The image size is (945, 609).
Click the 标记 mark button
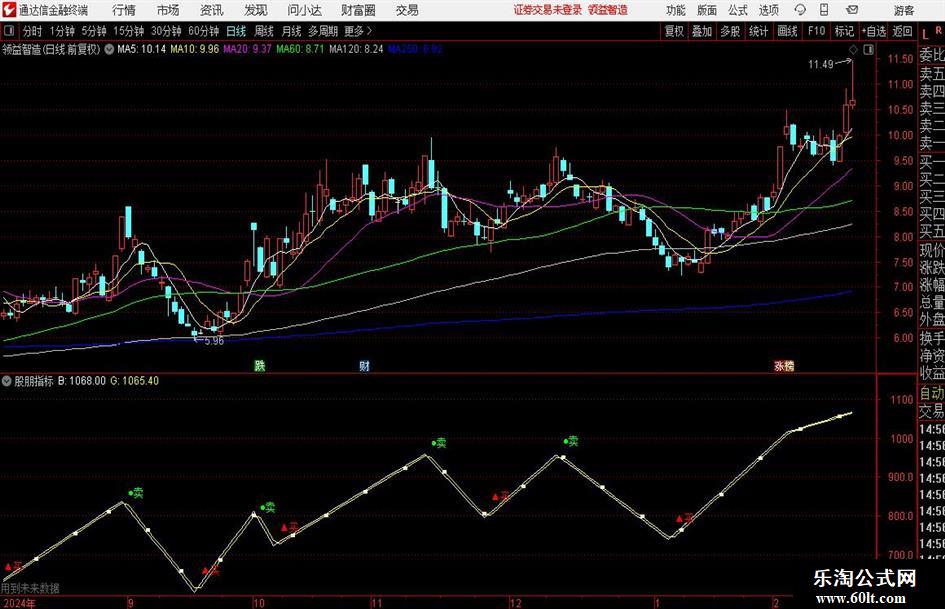[x=844, y=31]
